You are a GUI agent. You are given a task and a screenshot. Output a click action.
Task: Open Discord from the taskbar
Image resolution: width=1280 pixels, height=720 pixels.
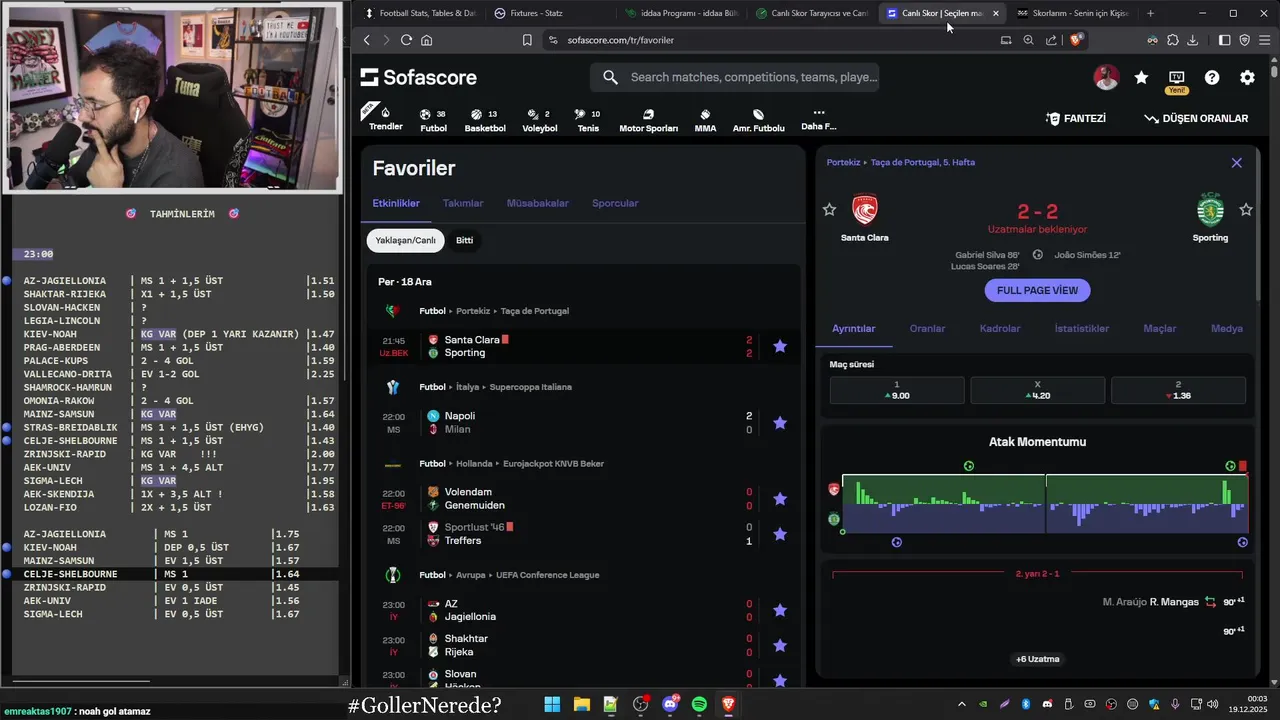[x=670, y=705]
